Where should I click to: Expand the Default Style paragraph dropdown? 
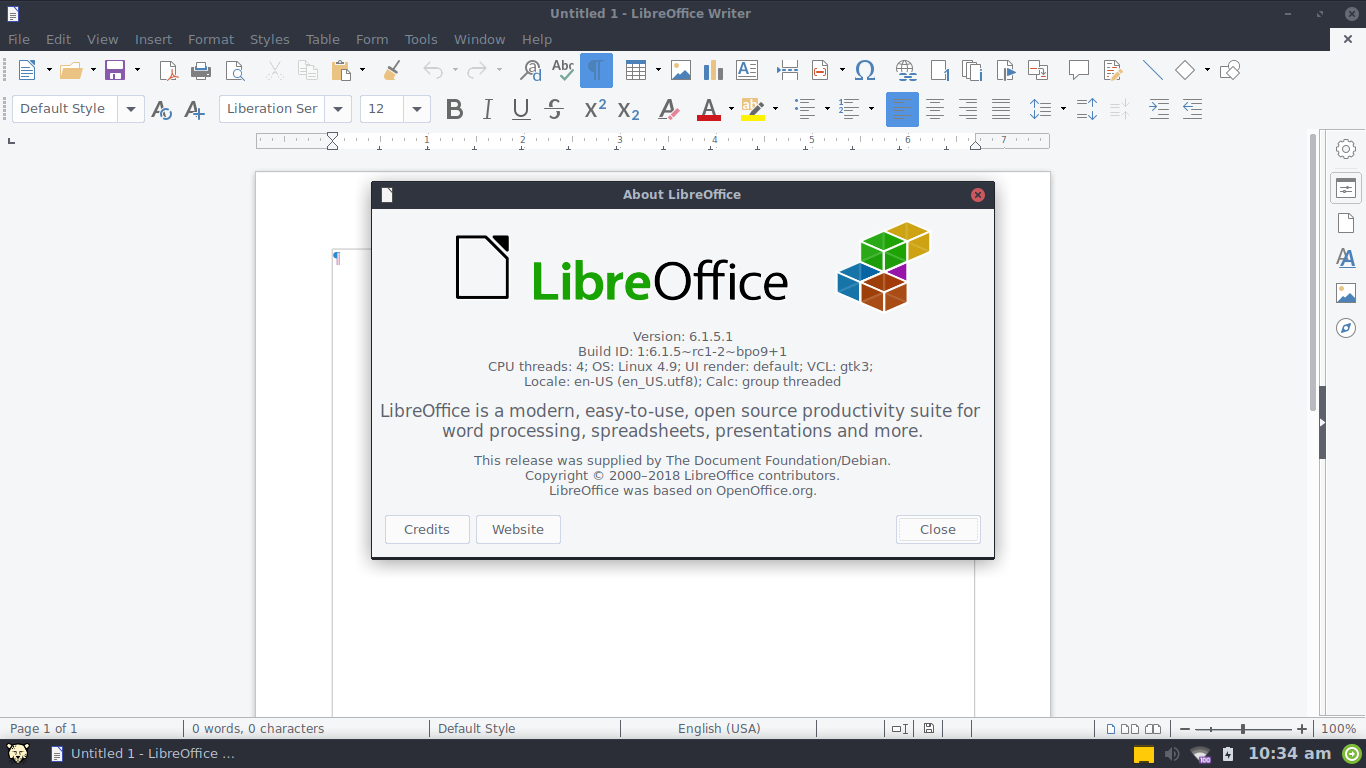[130, 109]
